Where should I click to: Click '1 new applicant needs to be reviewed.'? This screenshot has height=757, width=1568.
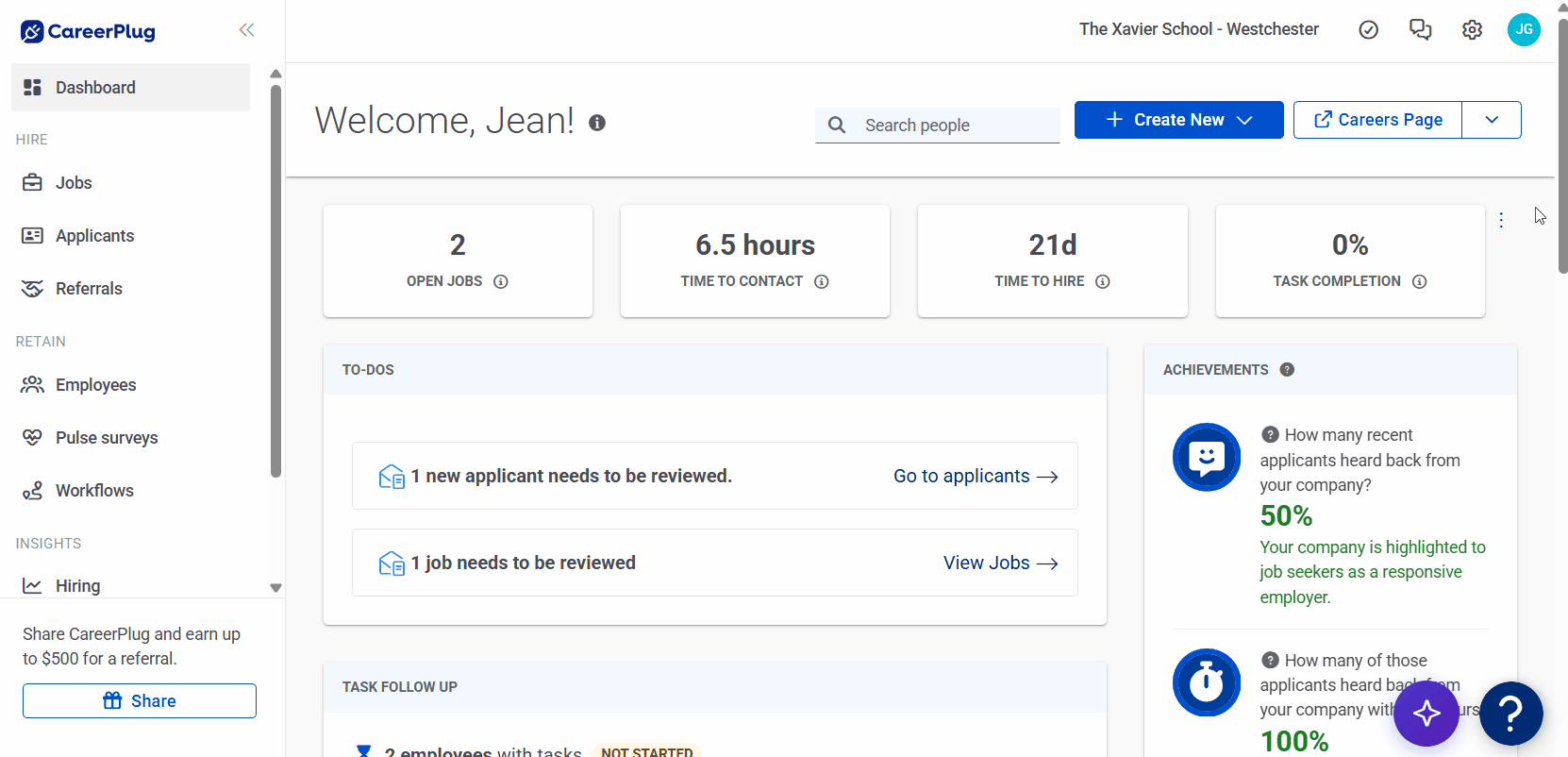[572, 476]
